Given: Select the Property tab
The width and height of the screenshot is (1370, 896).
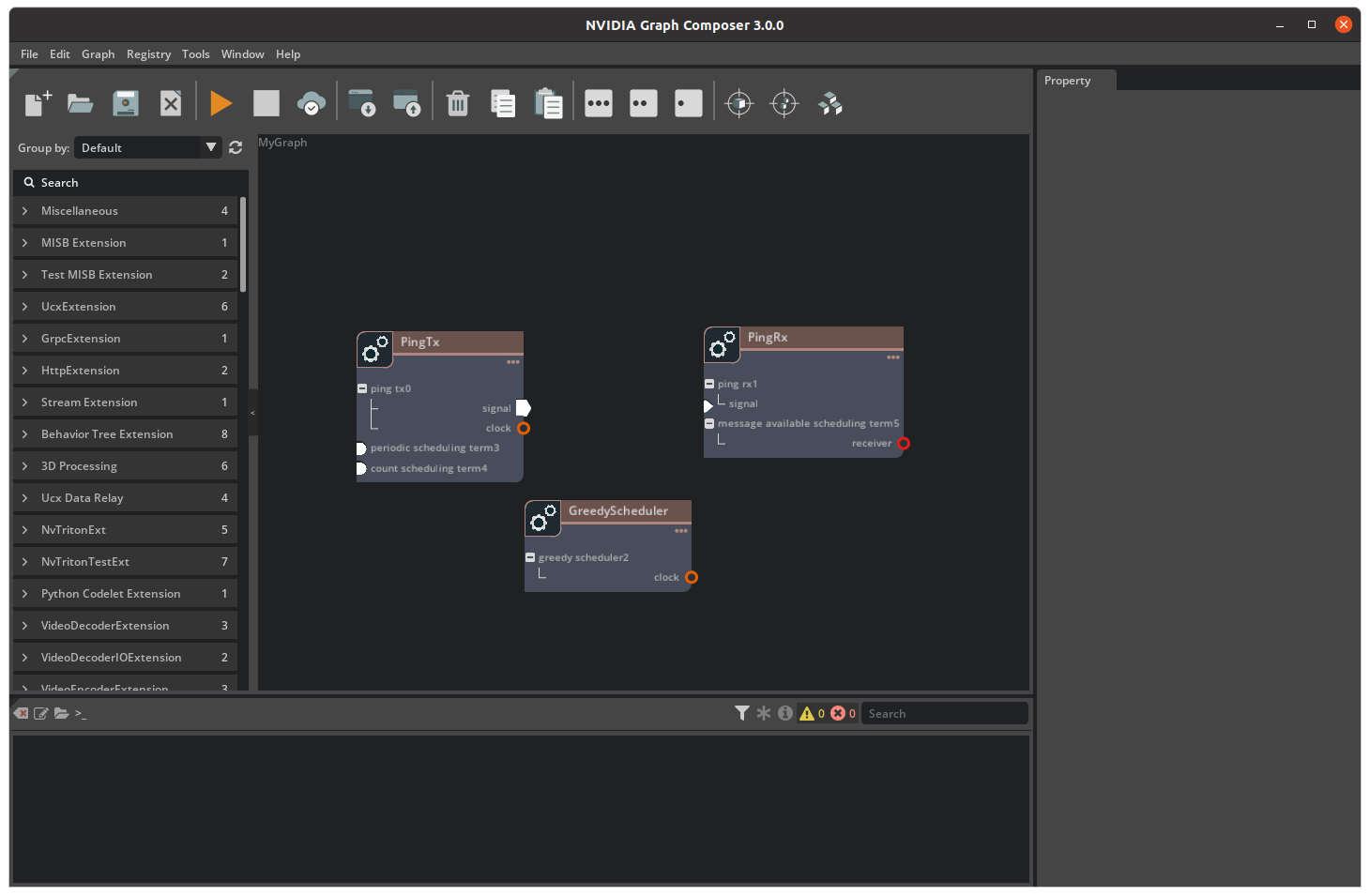Looking at the screenshot, I should (x=1076, y=81).
